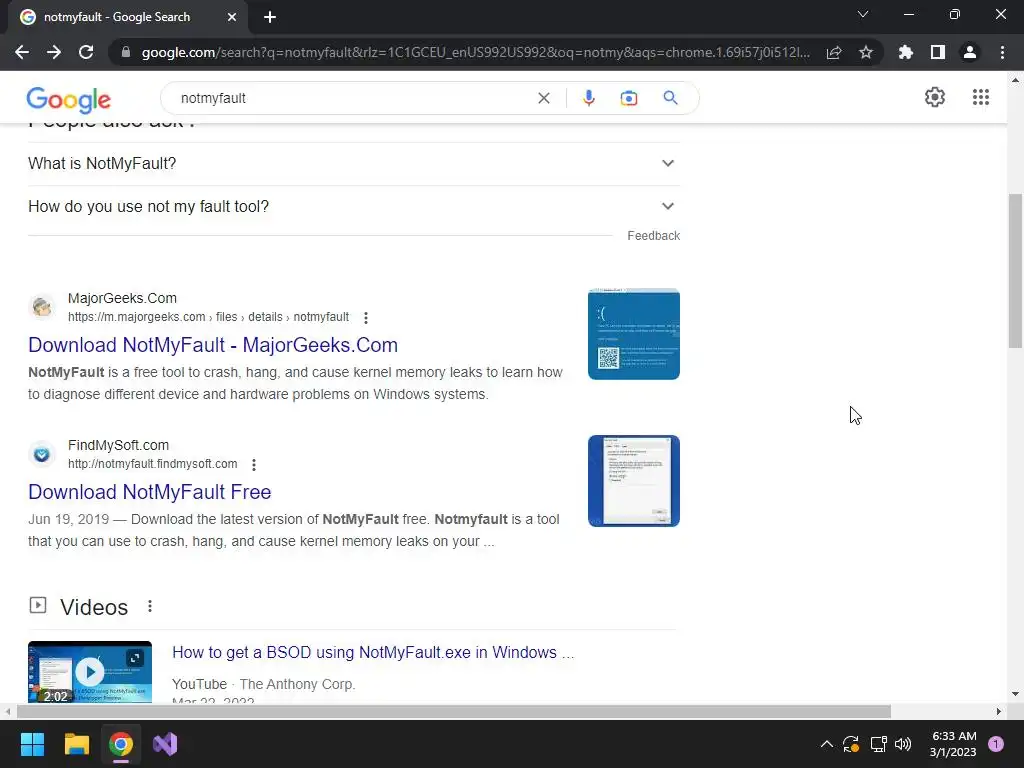Image resolution: width=1024 pixels, height=768 pixels.
Task: Open Visual Studio from taskbar
Action: [165, 744]
